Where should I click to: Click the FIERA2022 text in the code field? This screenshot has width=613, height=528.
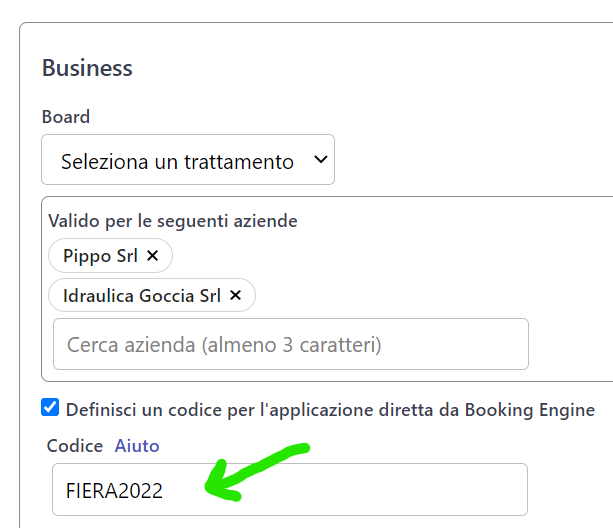[x=114, y=491]
